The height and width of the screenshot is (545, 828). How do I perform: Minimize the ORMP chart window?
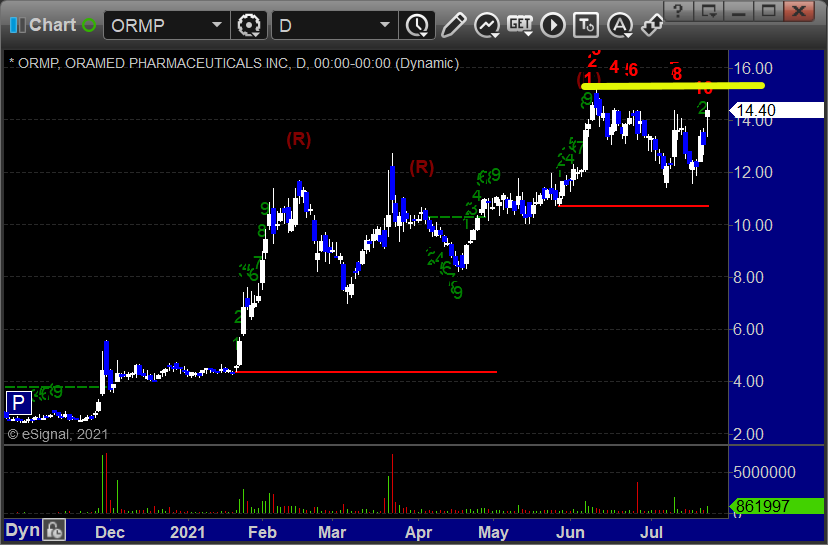(739, 10)
